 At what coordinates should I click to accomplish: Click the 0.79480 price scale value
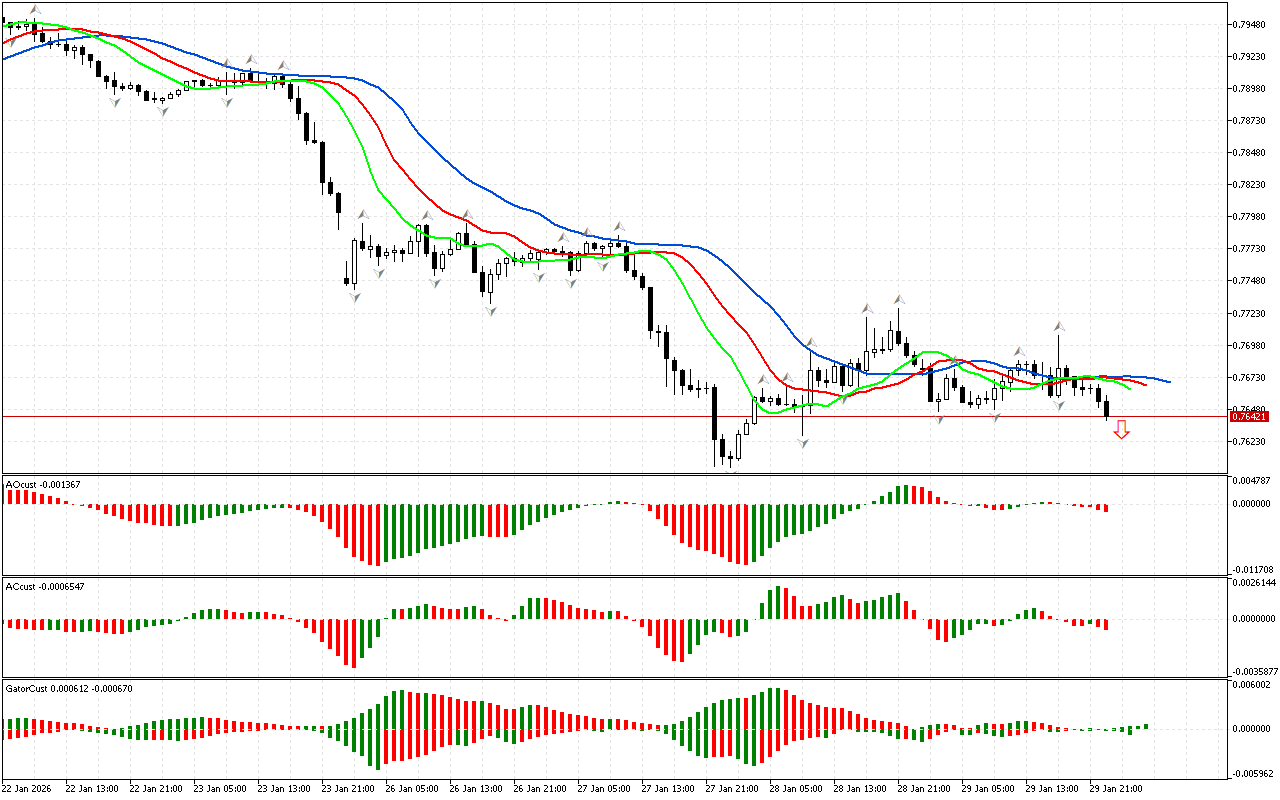[1251, 24]
